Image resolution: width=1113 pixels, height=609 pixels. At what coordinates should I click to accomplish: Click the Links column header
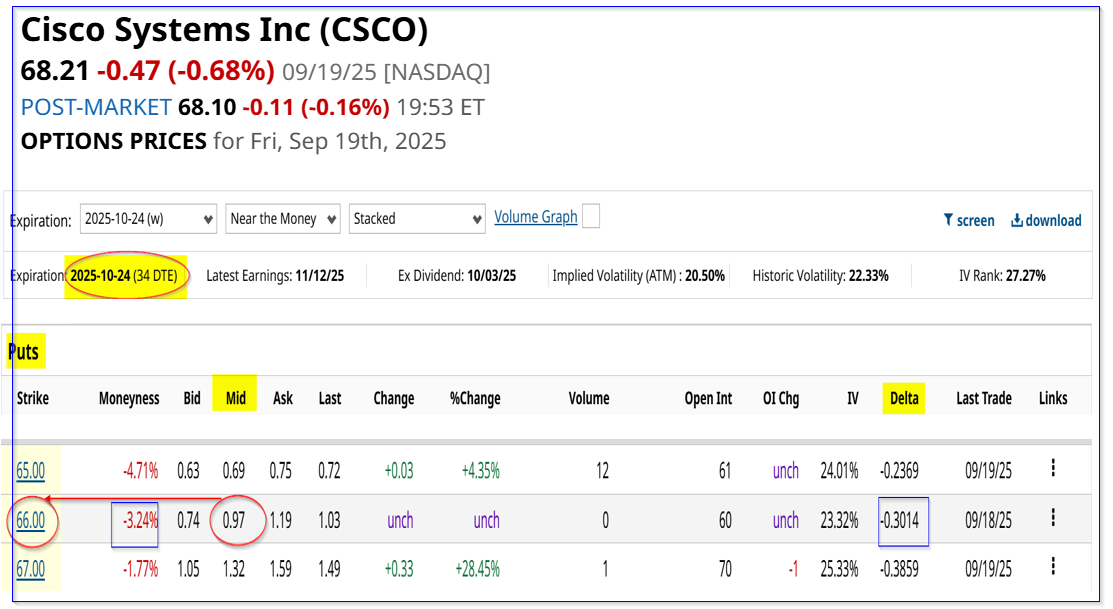[x=1053, y=398]
